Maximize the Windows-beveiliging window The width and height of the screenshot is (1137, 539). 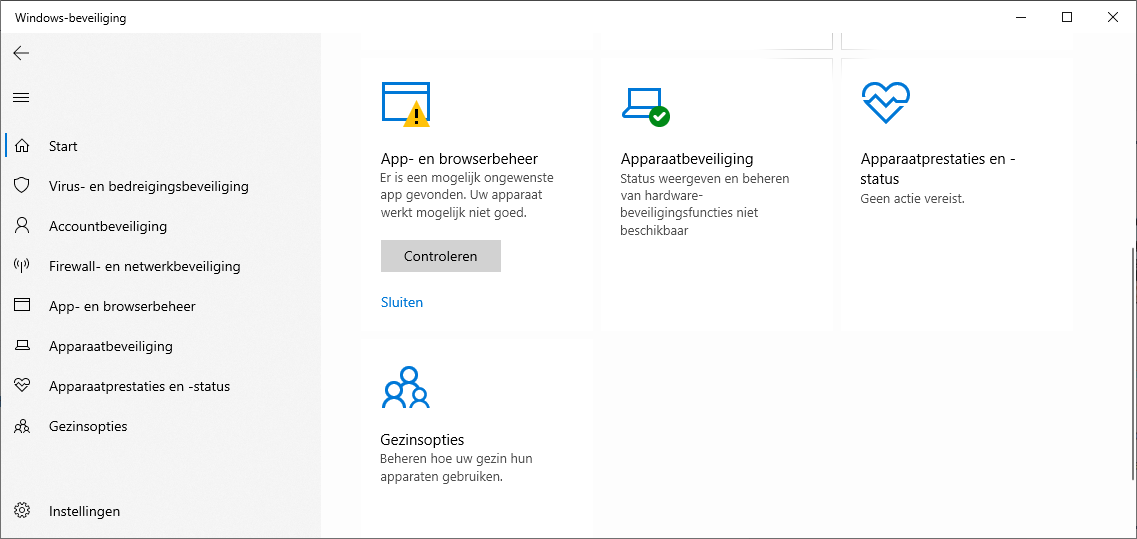(1067, 17)
